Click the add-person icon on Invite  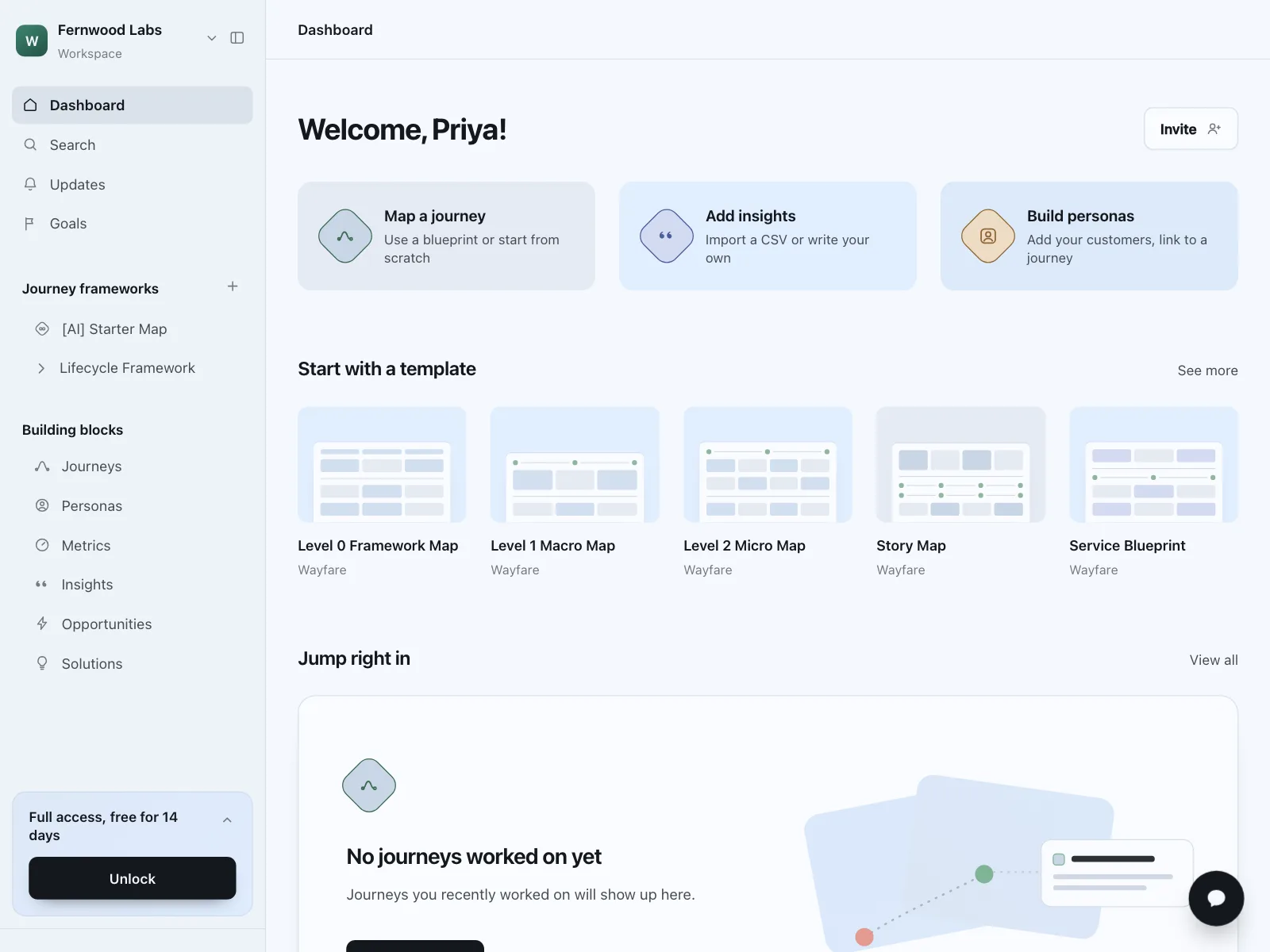point(1214,129)
